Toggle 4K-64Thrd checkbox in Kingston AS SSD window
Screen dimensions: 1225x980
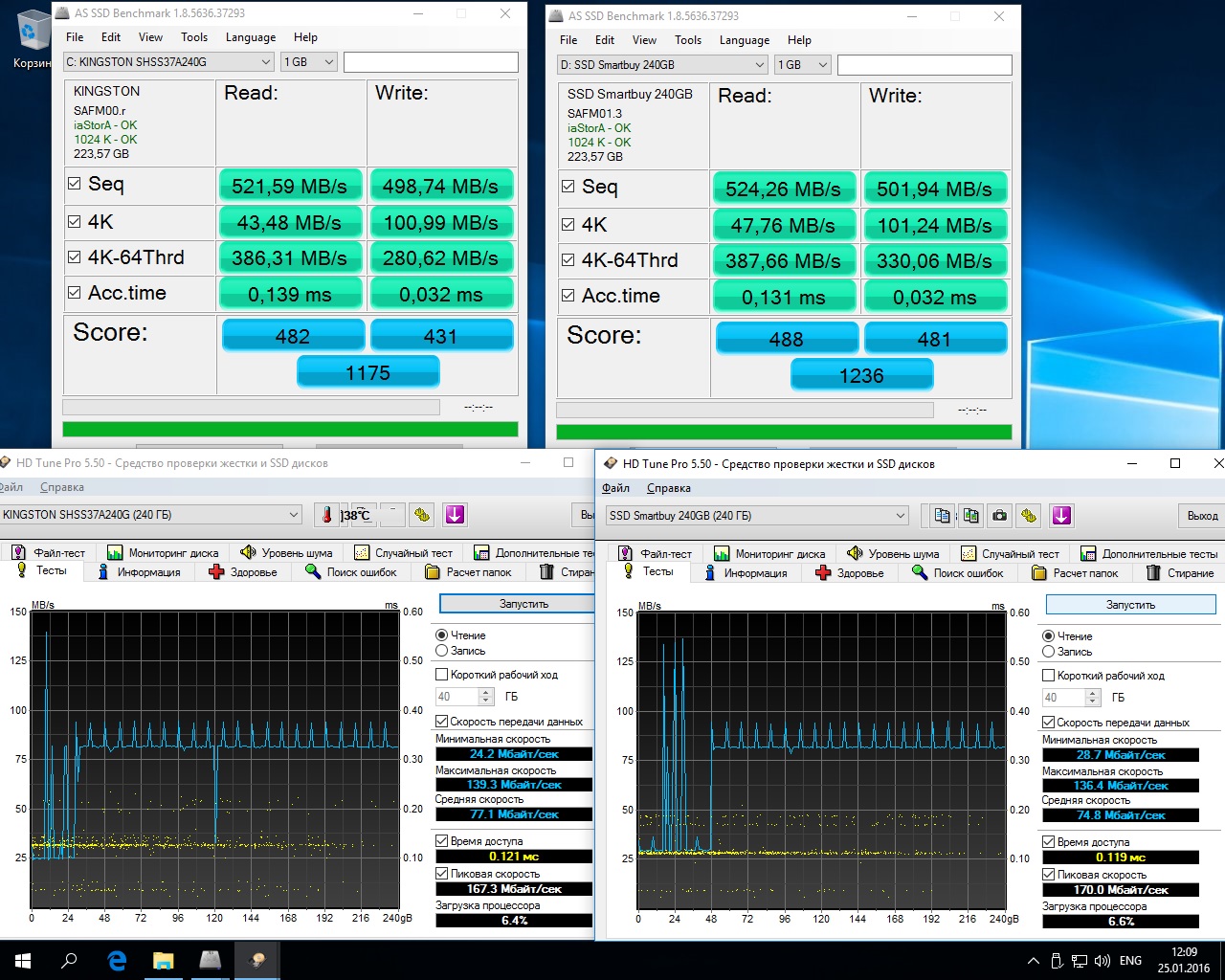(x=75, y=257)
